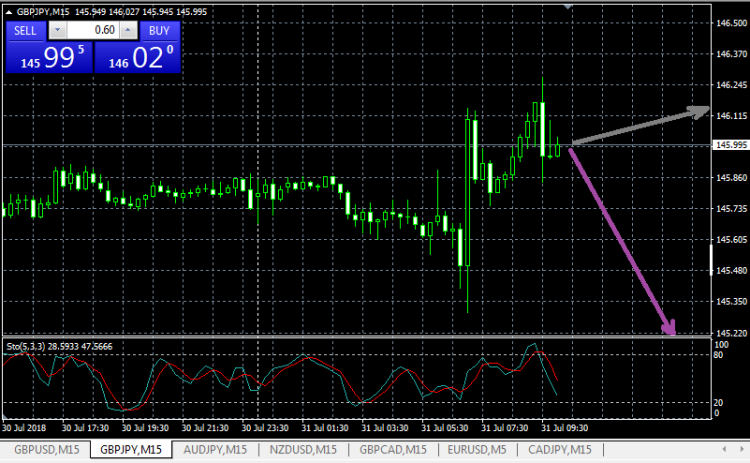Image resolution: width=750 pixels, height=463 pixels.
Task: Open the EURUSD,M5 chart tab
Action: (477, 450)
